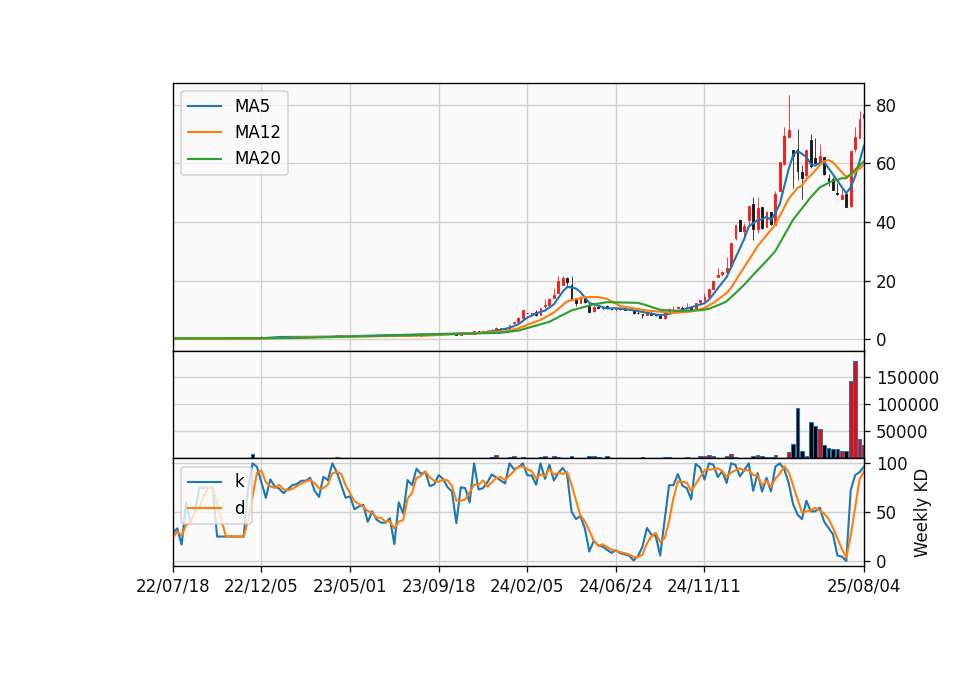Click the 24/06/24 date tick label
Viewport: 960px width, 690px height.
615,586
